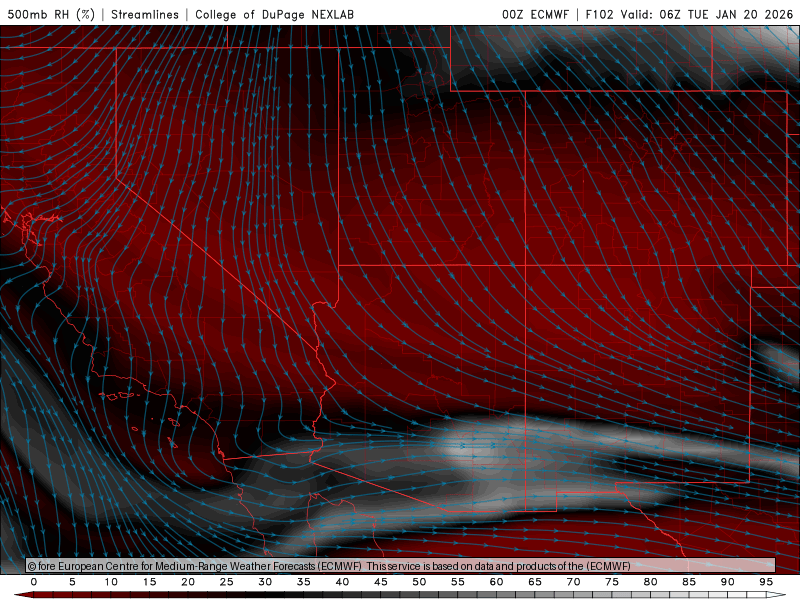Click the colorbar label '65'
Viewport: 800px width, 600px height.
(535, 582)
